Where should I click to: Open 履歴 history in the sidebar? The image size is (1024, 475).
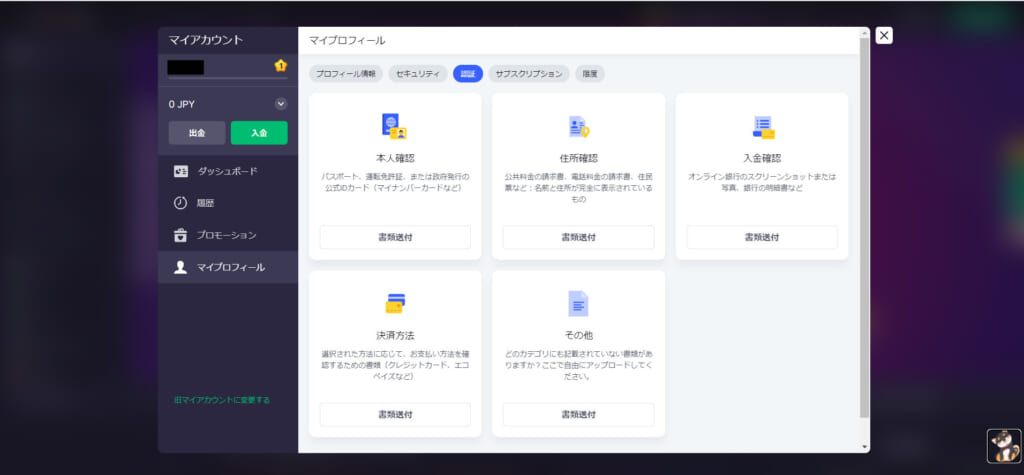(205, 203)
